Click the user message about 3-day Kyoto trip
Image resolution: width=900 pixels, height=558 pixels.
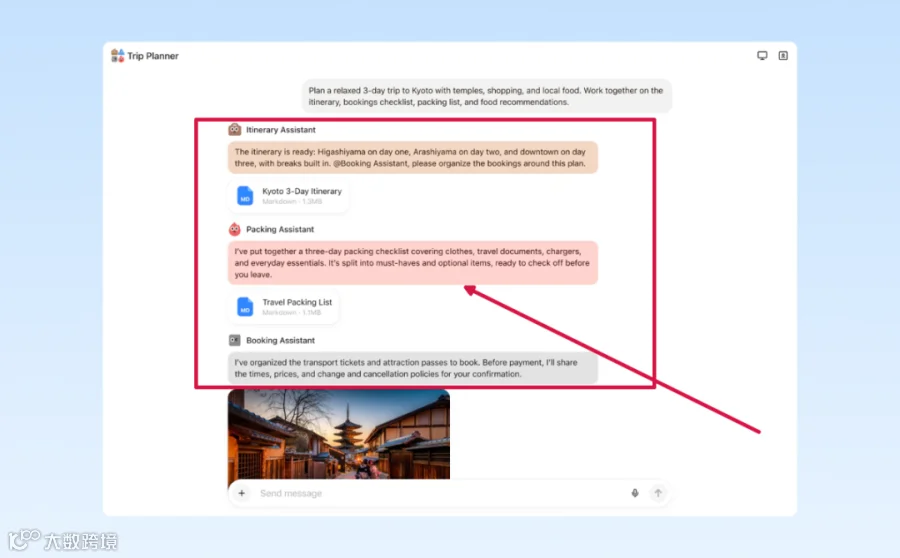pyautogui.click(x=486, y=96)
